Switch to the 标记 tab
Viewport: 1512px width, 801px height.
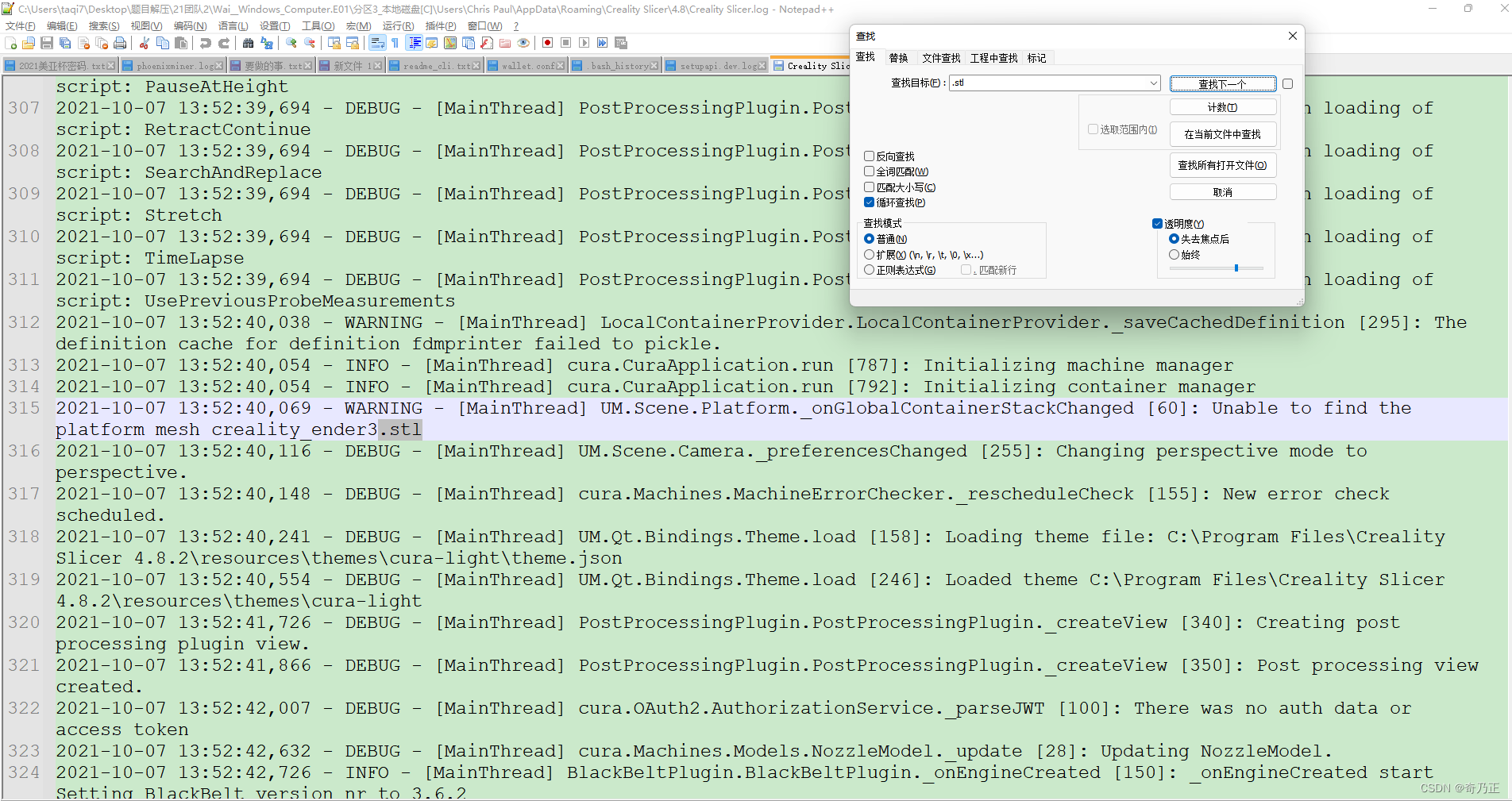(x=1036, y=58)
